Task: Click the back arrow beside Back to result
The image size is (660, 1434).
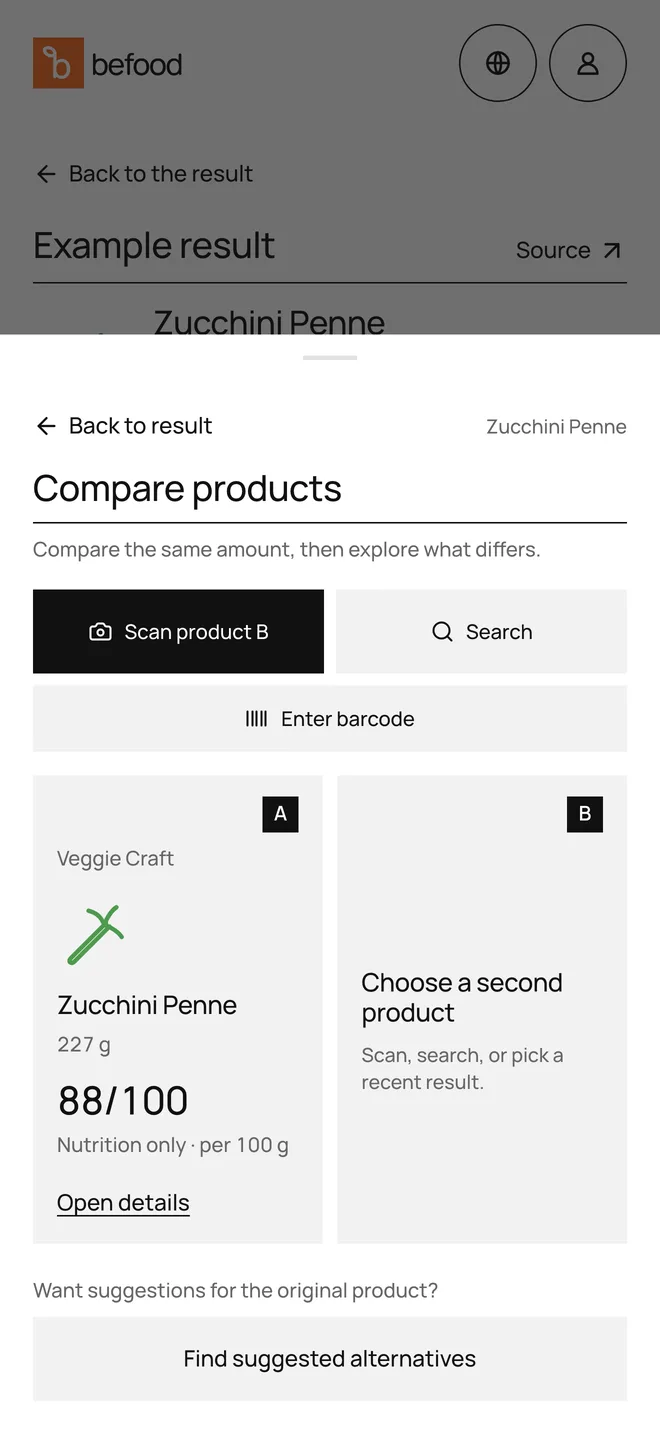Action: [x=46, y=426]
